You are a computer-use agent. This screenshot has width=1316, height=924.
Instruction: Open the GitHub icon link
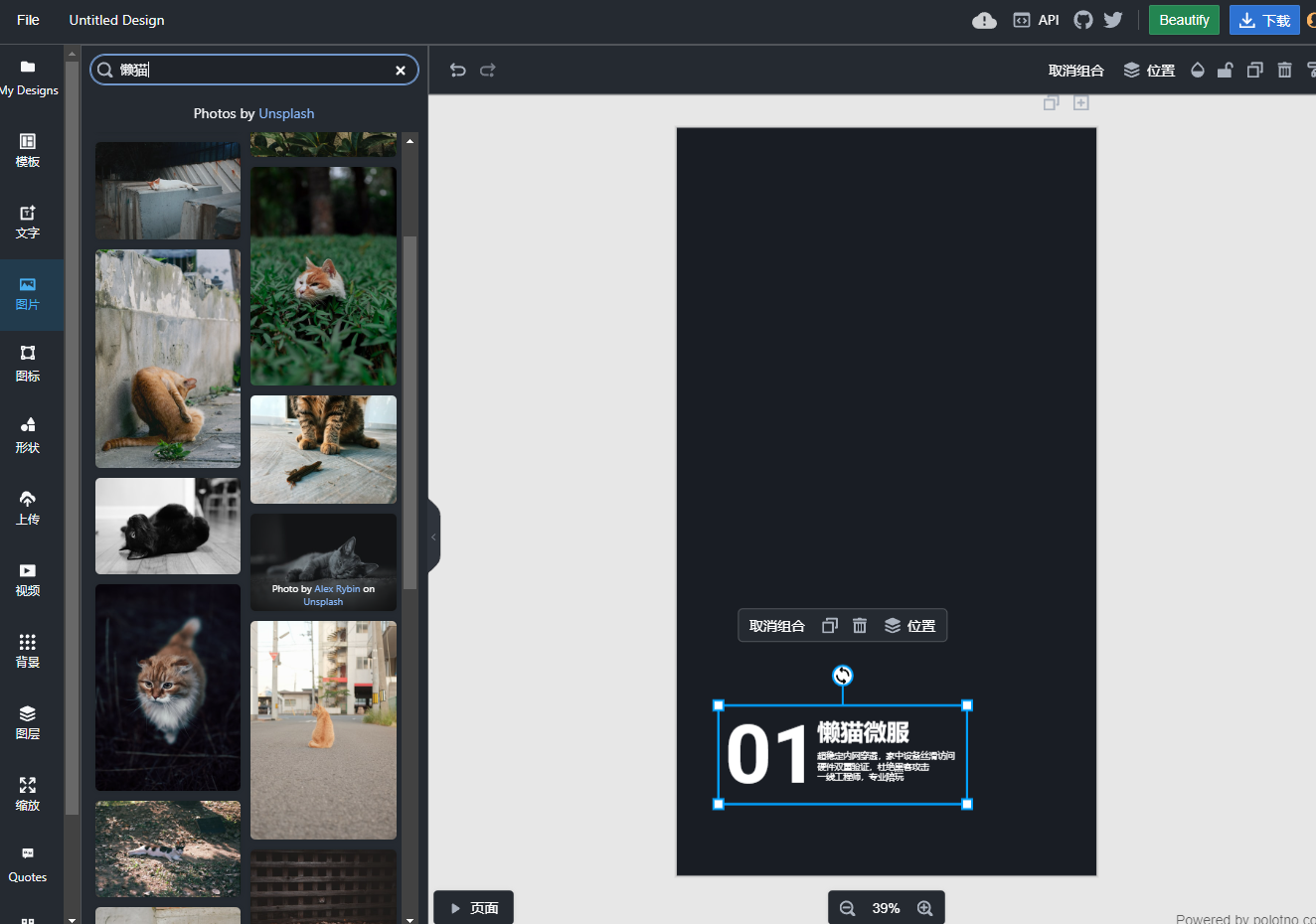tap(1083, 20)
